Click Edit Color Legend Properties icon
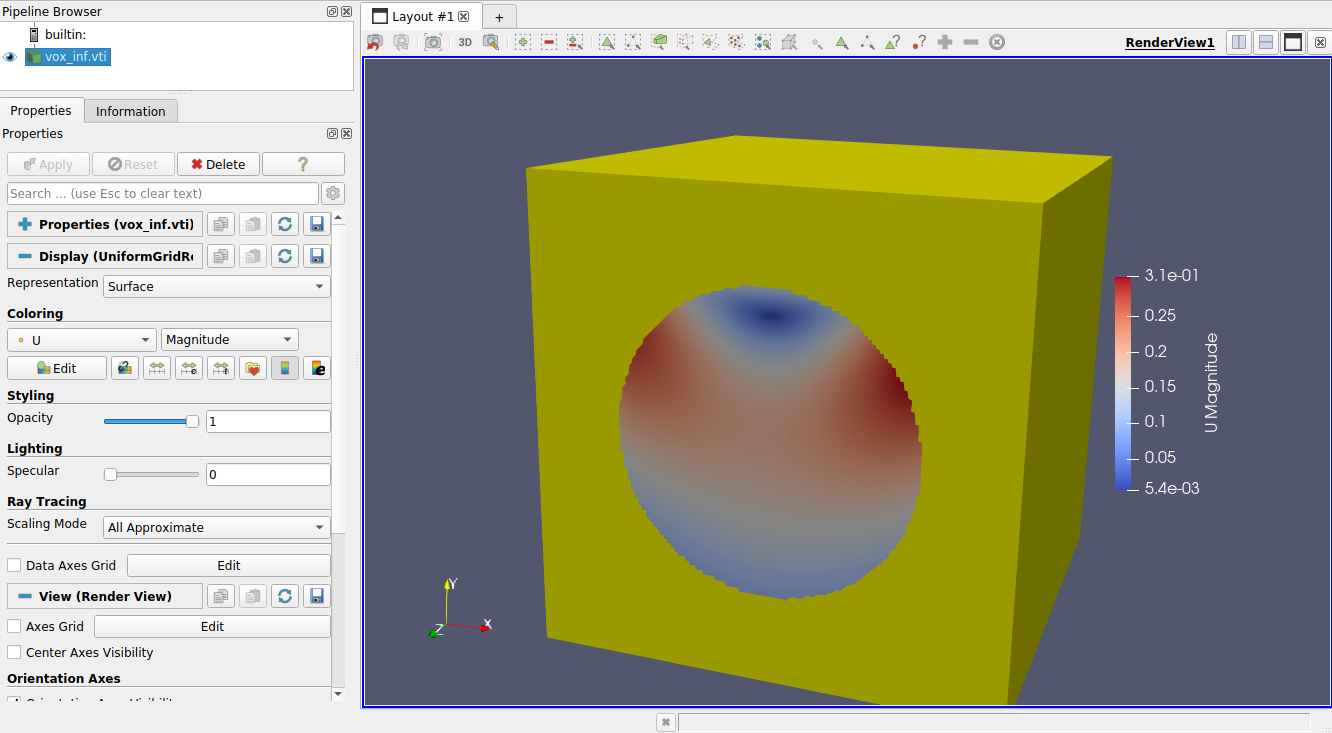This screenshot has width=1332, height=733. click(x=317, y=368)
